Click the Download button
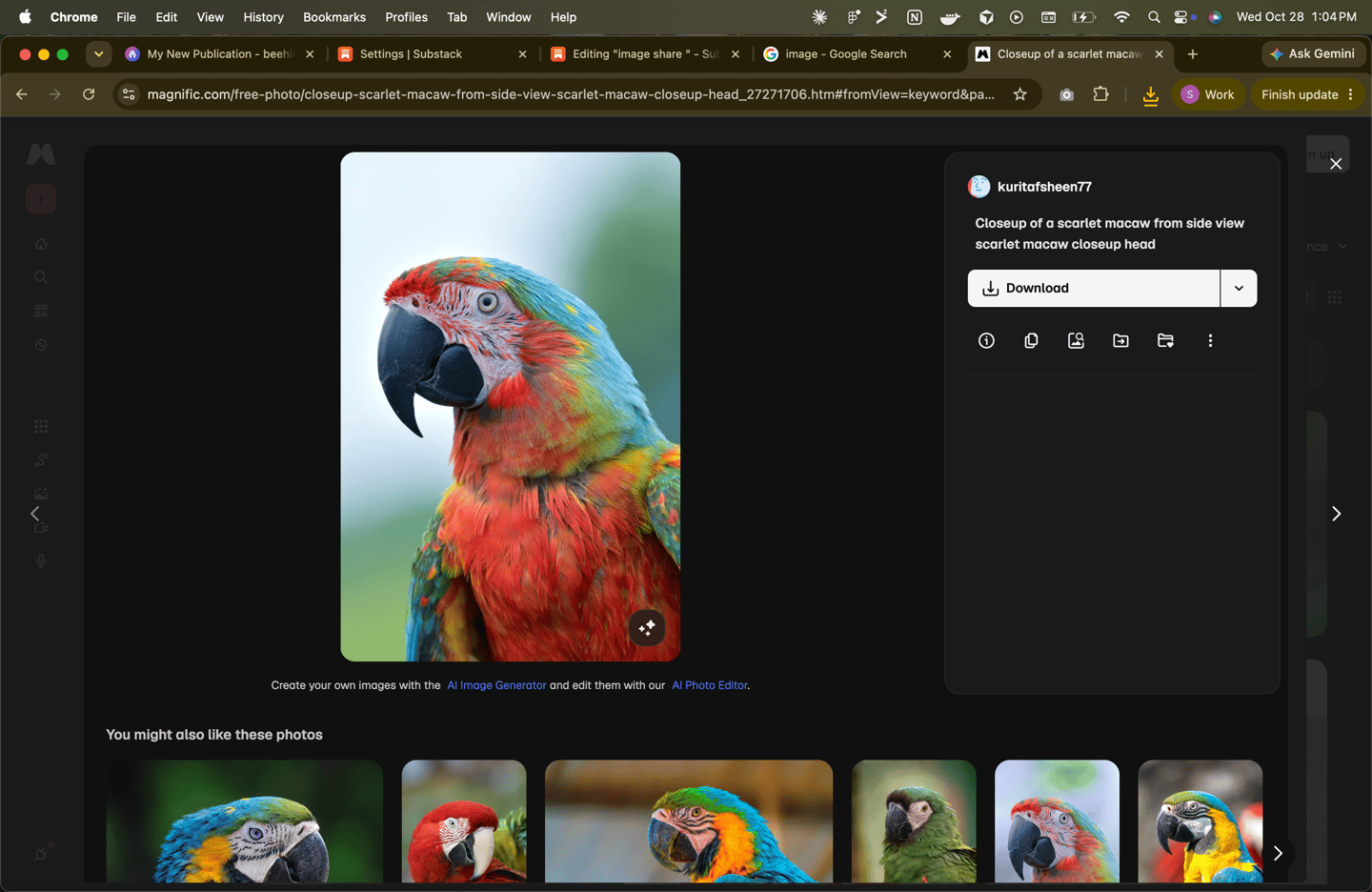 (1094, 288)
